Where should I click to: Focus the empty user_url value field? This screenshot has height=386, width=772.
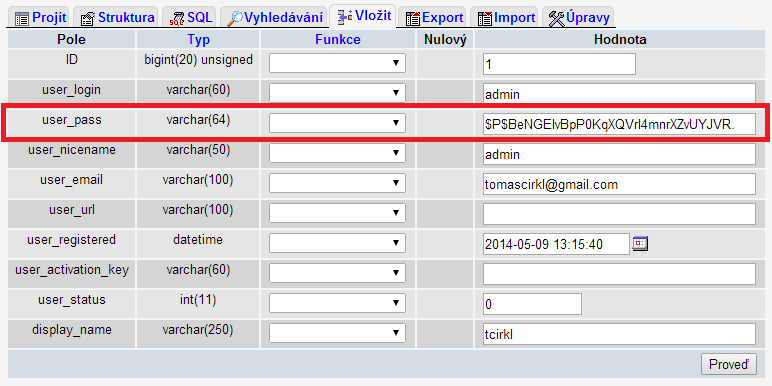click(619, 214)
